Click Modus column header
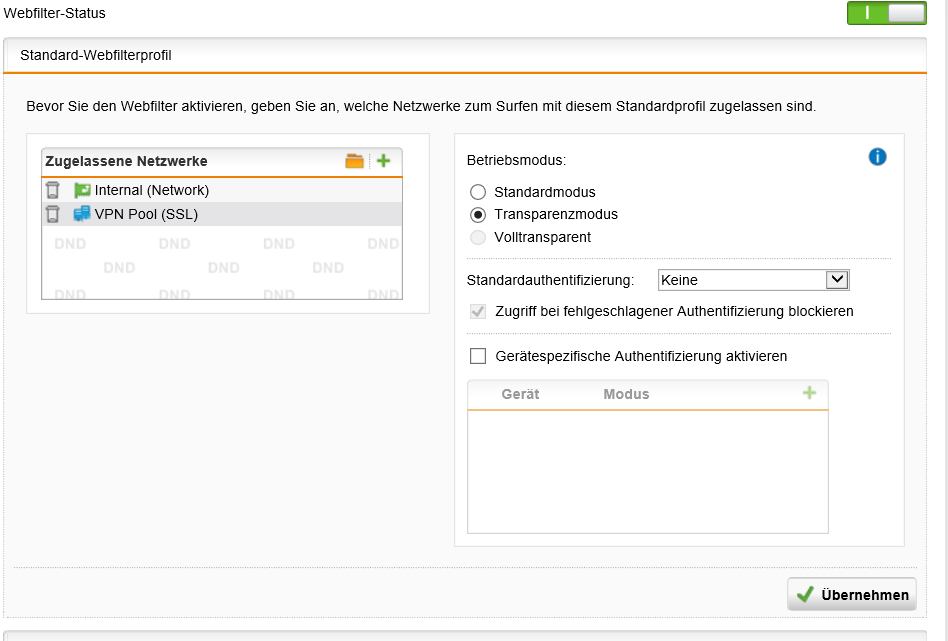 626,395
